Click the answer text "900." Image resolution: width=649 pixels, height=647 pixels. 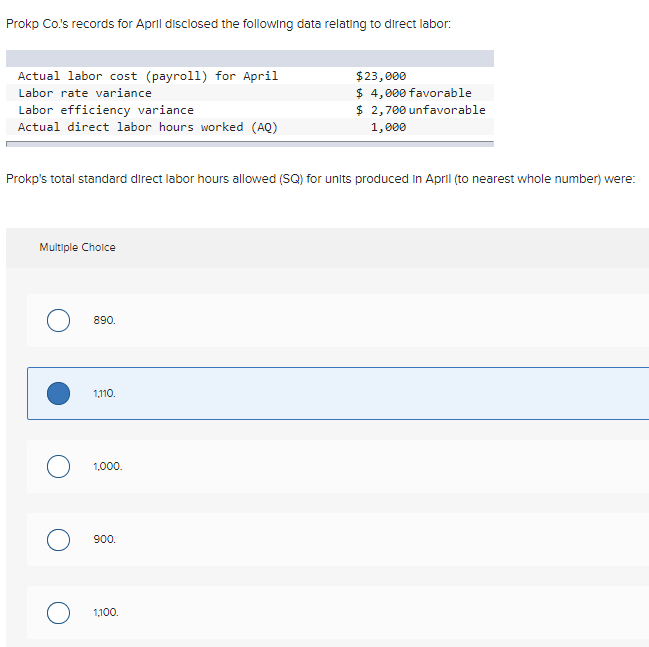click(104, 539)
